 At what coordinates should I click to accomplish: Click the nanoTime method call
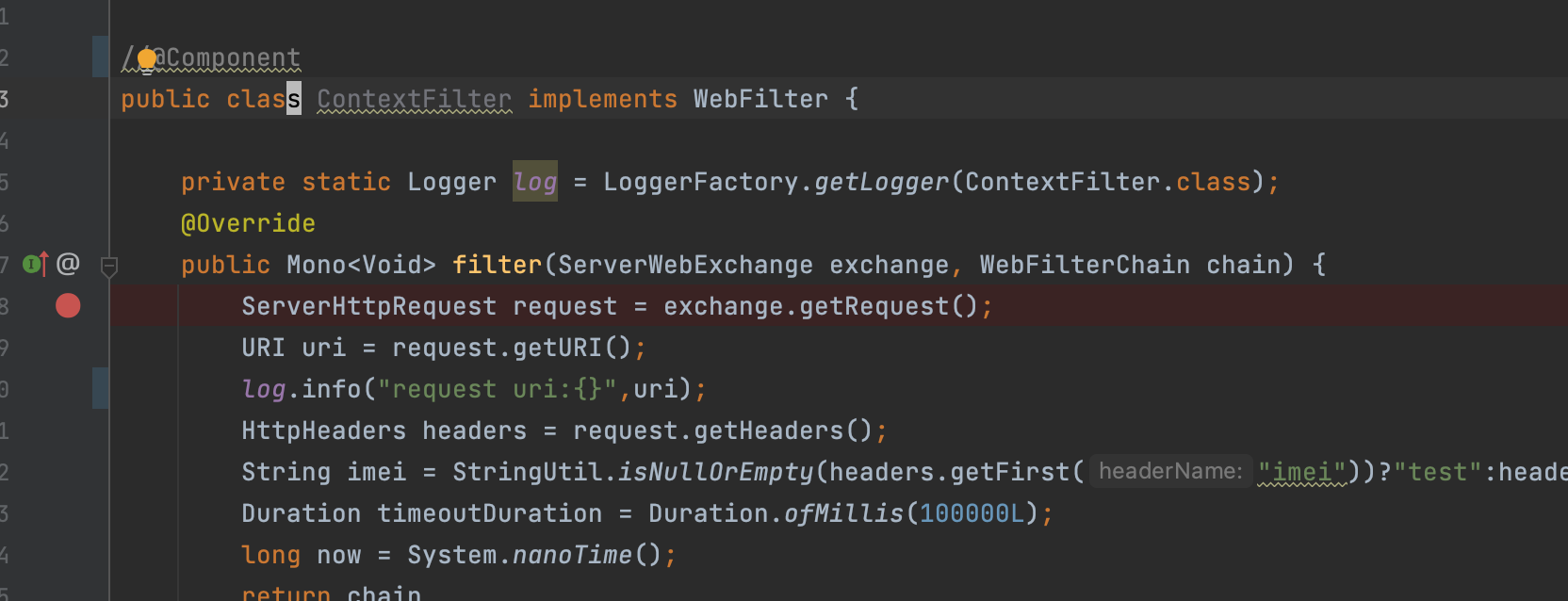(573, 555)
